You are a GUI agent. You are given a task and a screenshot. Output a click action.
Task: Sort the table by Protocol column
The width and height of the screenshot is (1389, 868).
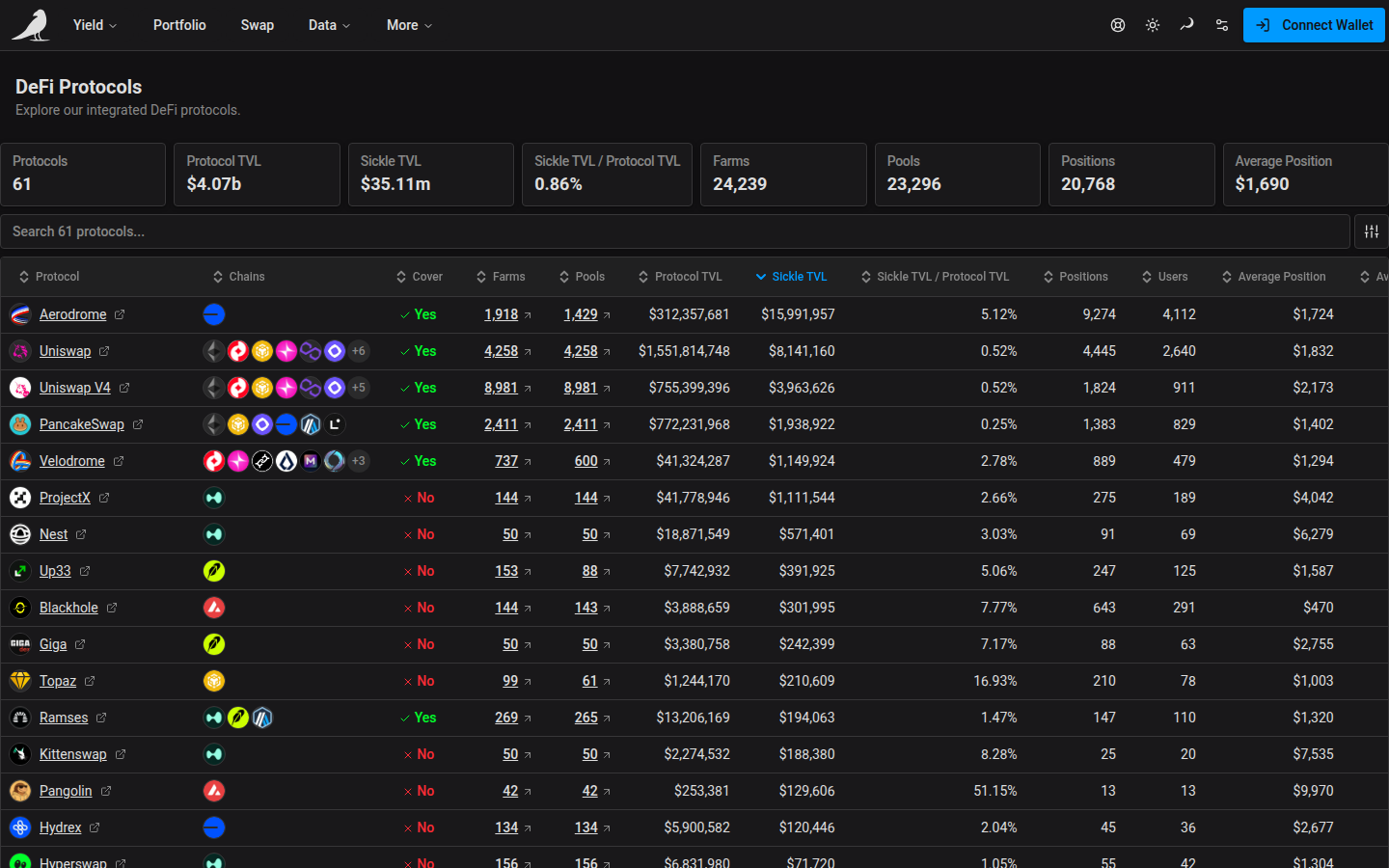point(49,277)
